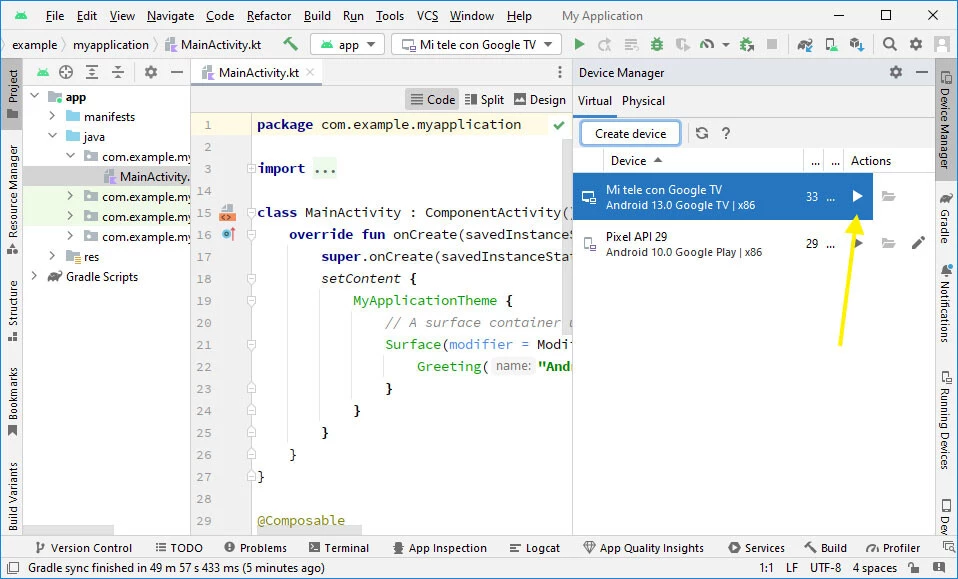Open the Resource Manager tool window in the left sidebar
Image resolution: width=958 pixels, height=579 pixels.
13,200
